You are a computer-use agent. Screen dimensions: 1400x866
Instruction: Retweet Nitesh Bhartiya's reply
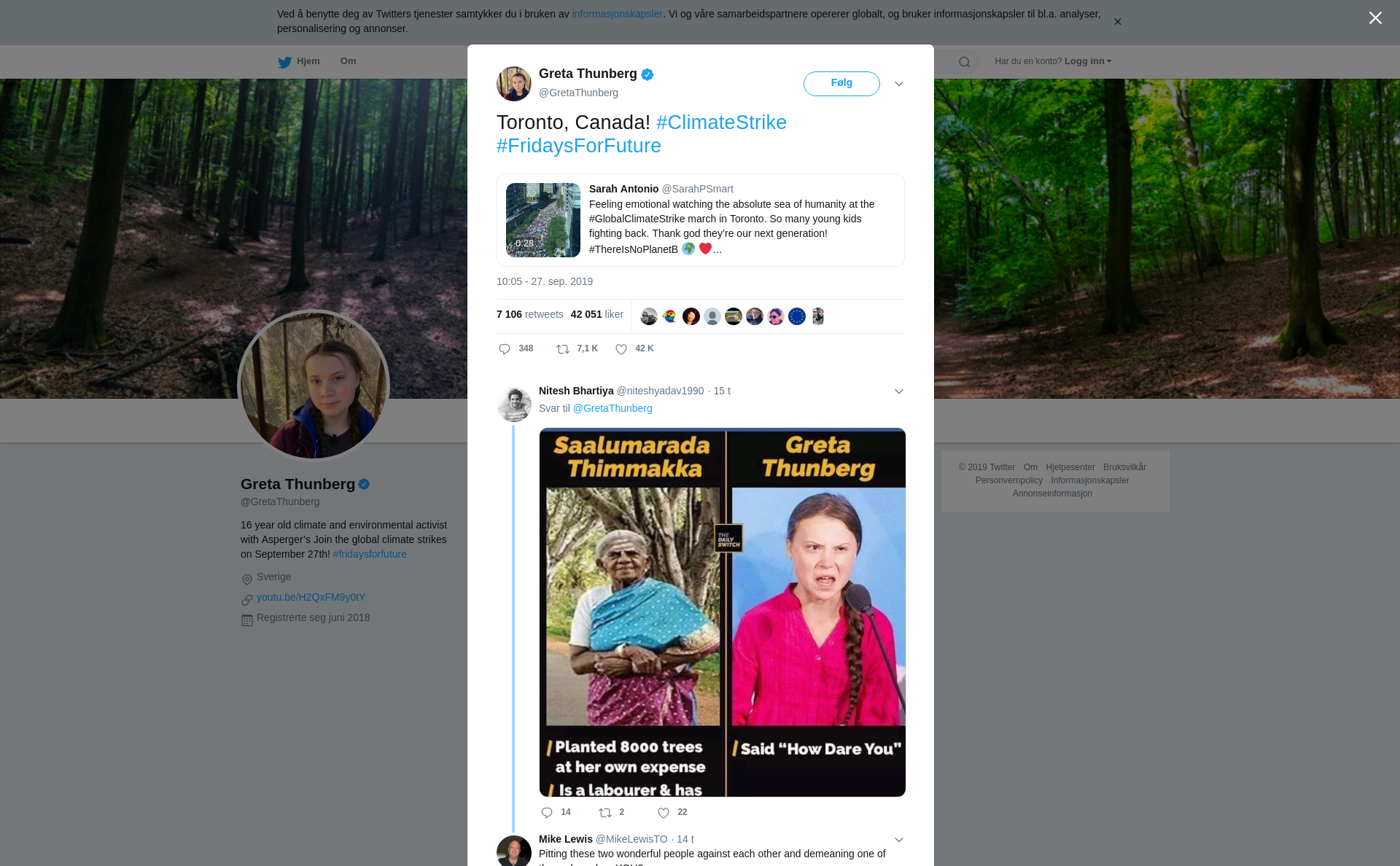[x=605, y=813]
